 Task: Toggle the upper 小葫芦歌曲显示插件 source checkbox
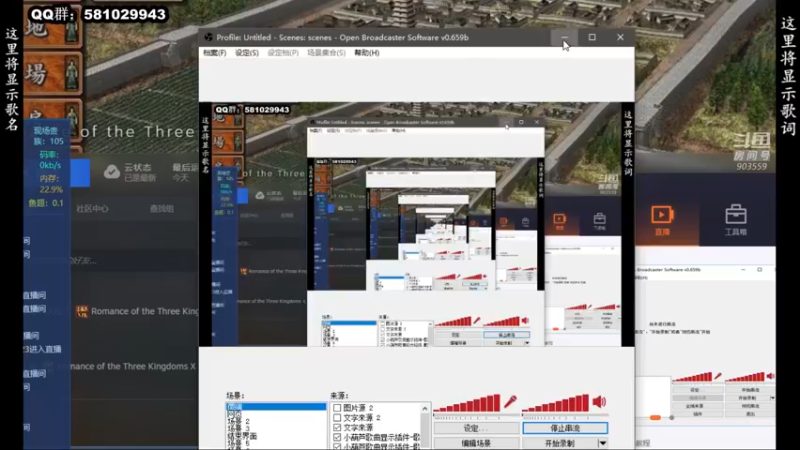(x=337, y=437)
